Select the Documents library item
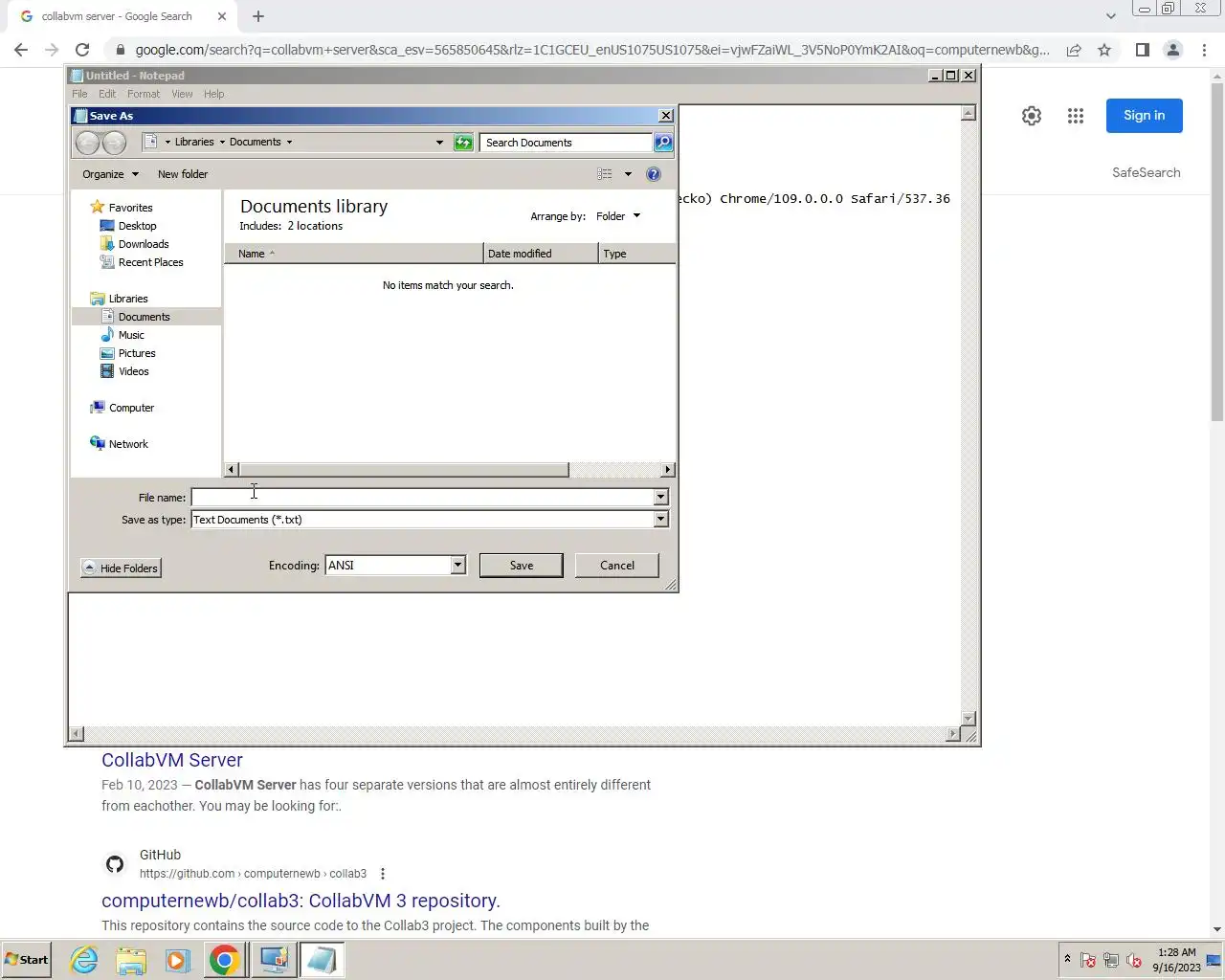The image size is (1225, 980). click(x=144, y=317)
